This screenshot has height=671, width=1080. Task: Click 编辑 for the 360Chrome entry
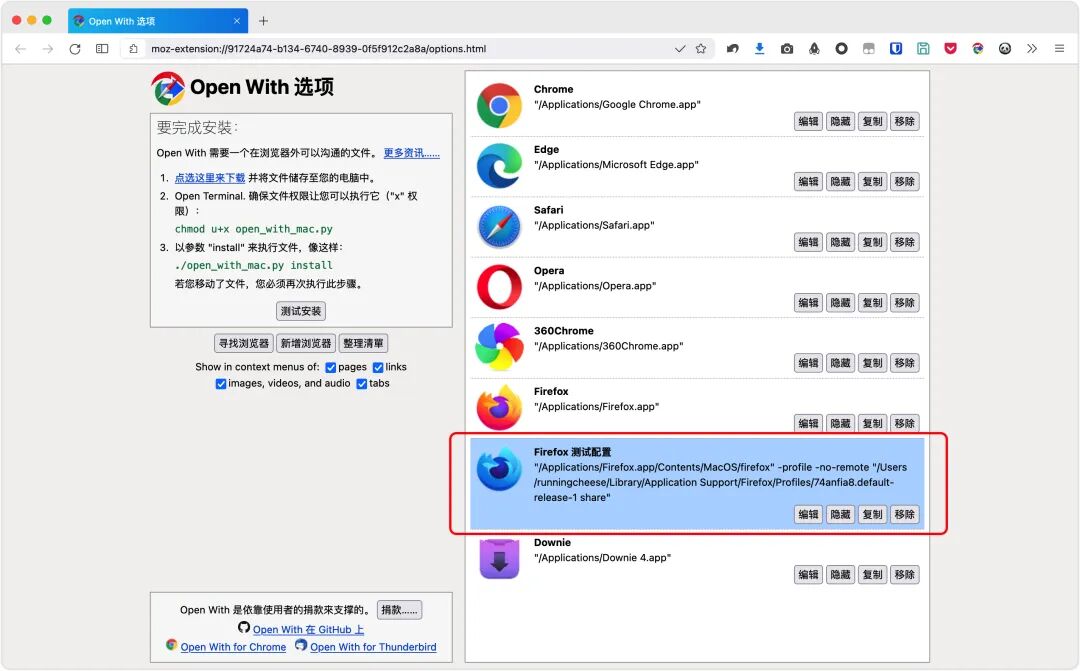click(809, 364)
